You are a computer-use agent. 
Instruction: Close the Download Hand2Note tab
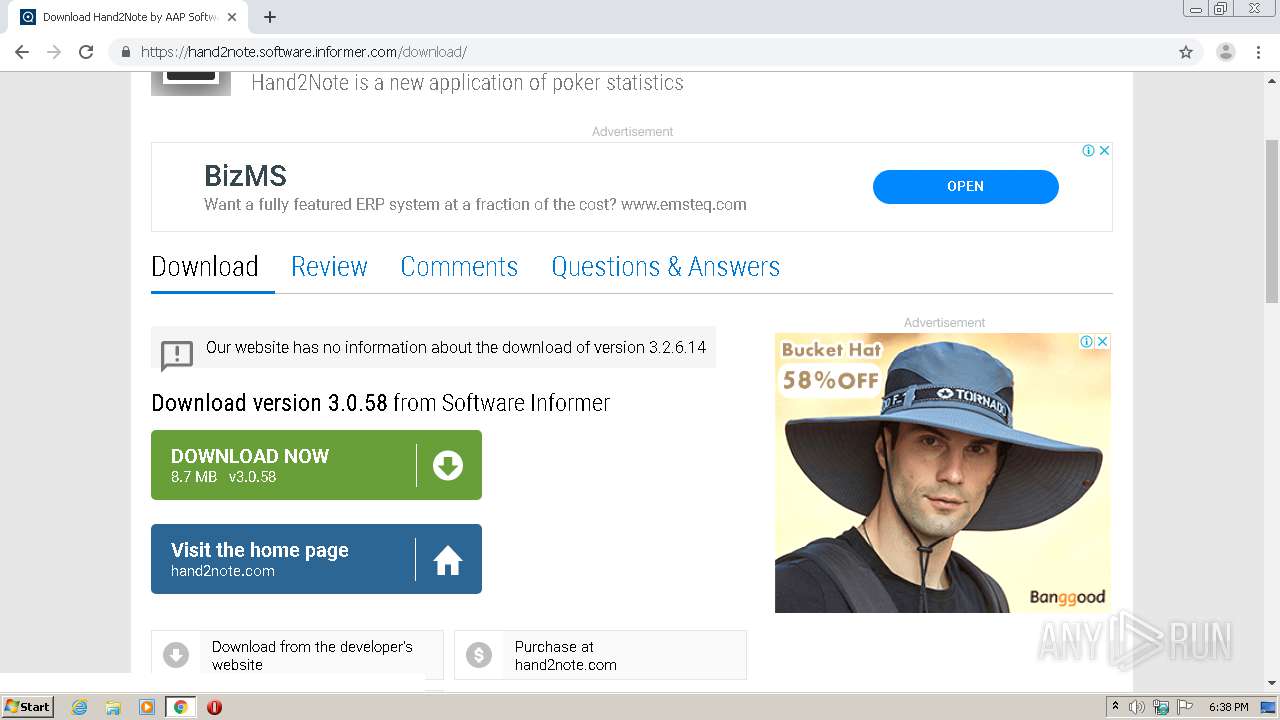(232, 17)
